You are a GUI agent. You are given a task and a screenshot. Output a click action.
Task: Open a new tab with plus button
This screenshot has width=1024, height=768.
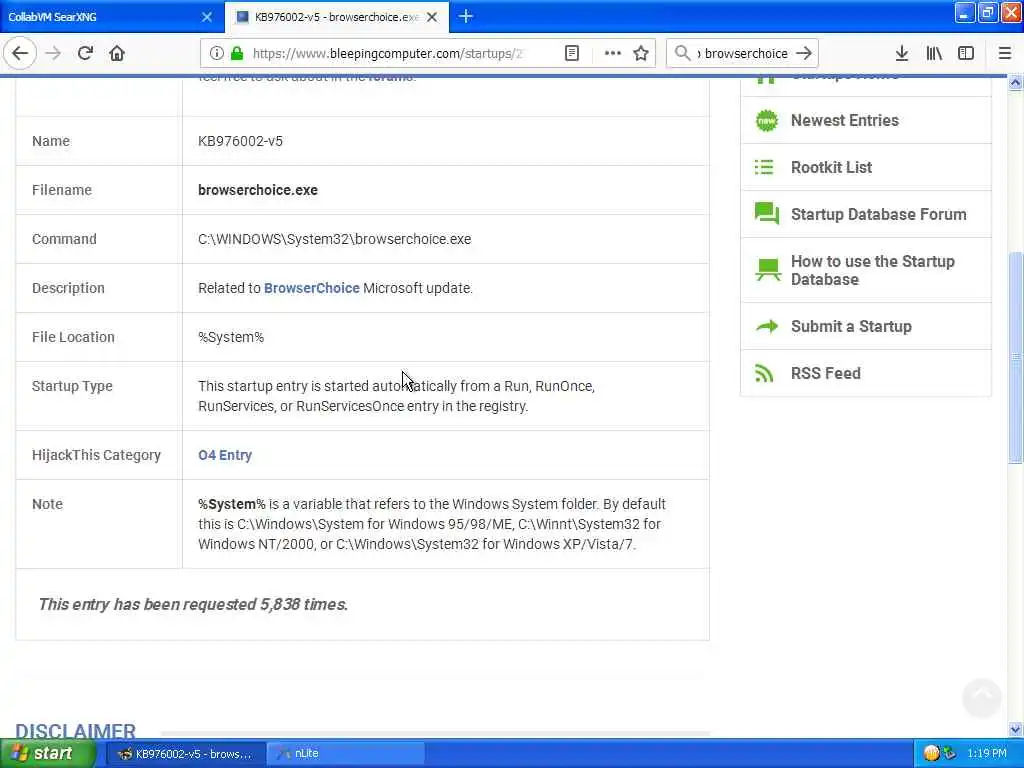point(466,16)
